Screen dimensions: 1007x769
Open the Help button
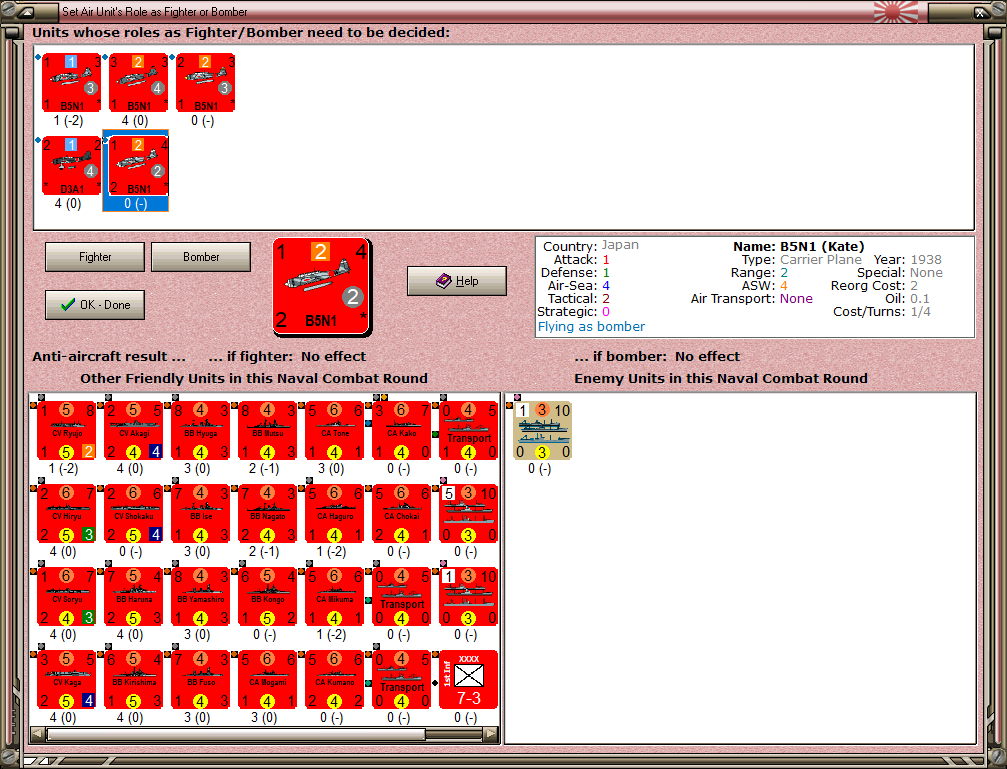(457, 281)
